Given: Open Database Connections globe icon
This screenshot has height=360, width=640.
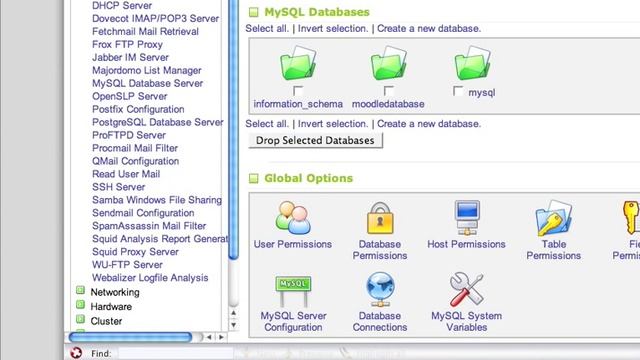Looking at the screenshot, I should [380, 290].
